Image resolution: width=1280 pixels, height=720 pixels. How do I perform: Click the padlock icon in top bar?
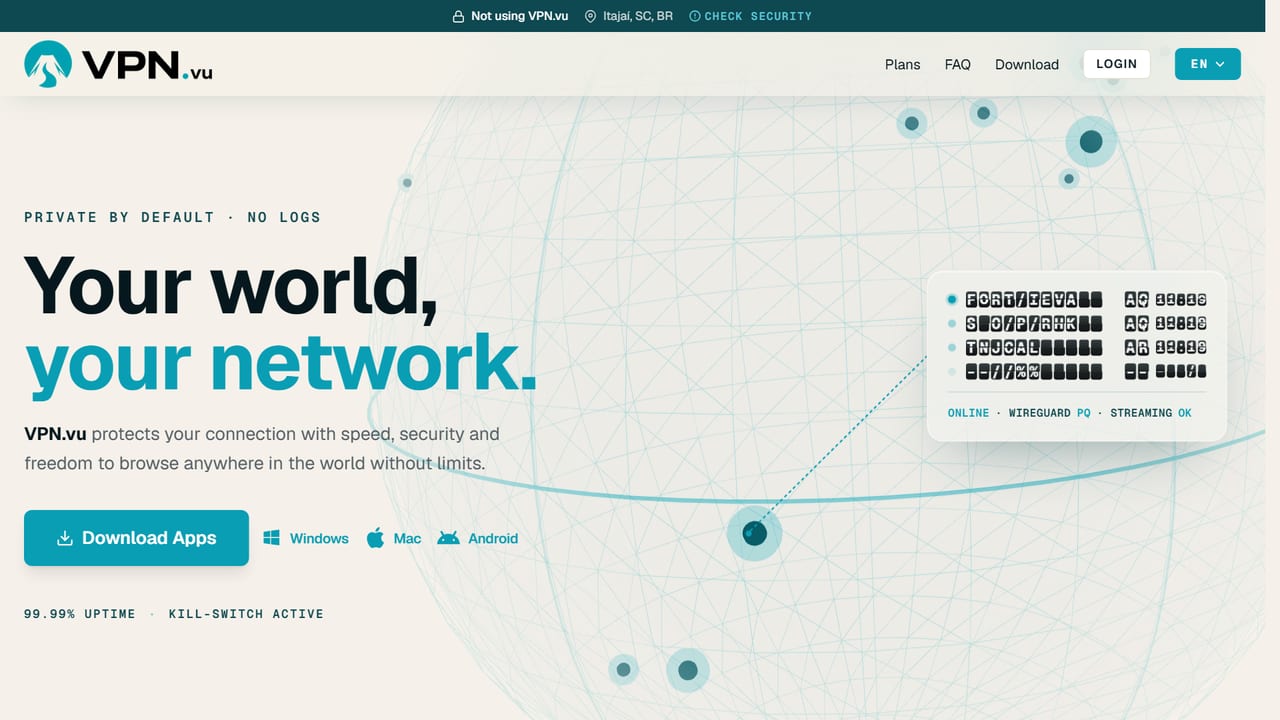pos(458,17)
